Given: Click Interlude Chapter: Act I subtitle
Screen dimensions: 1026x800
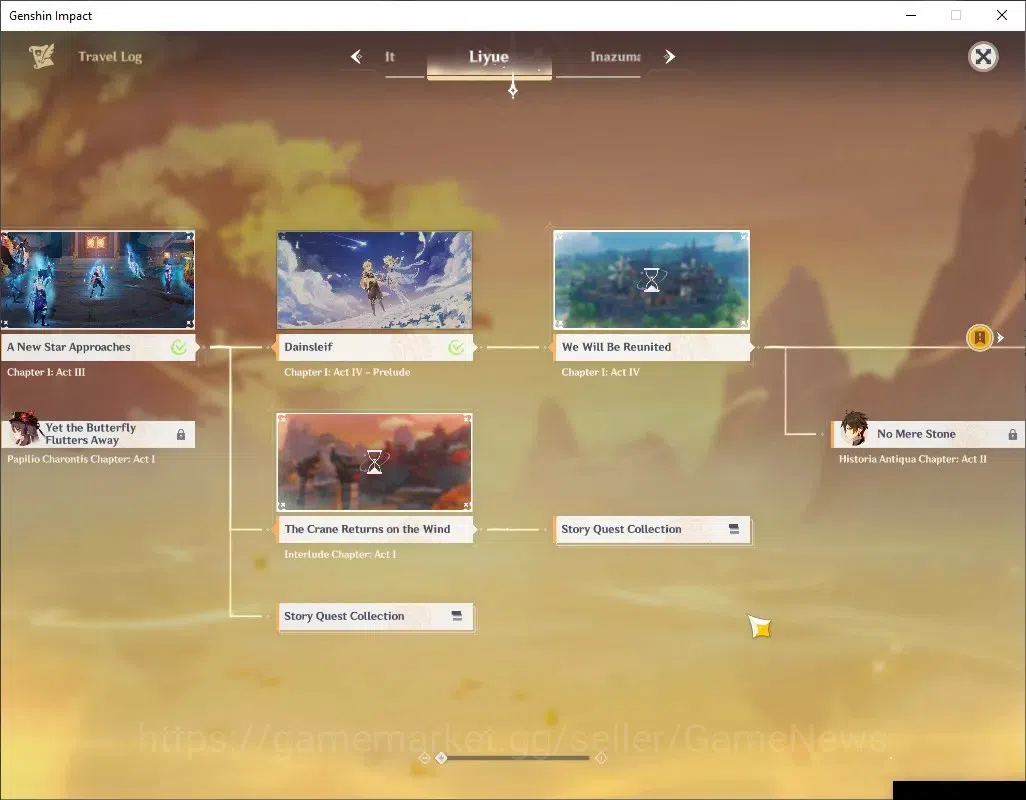Looking at the screenshot, I should pyautogui.click(x=340, y=555).
